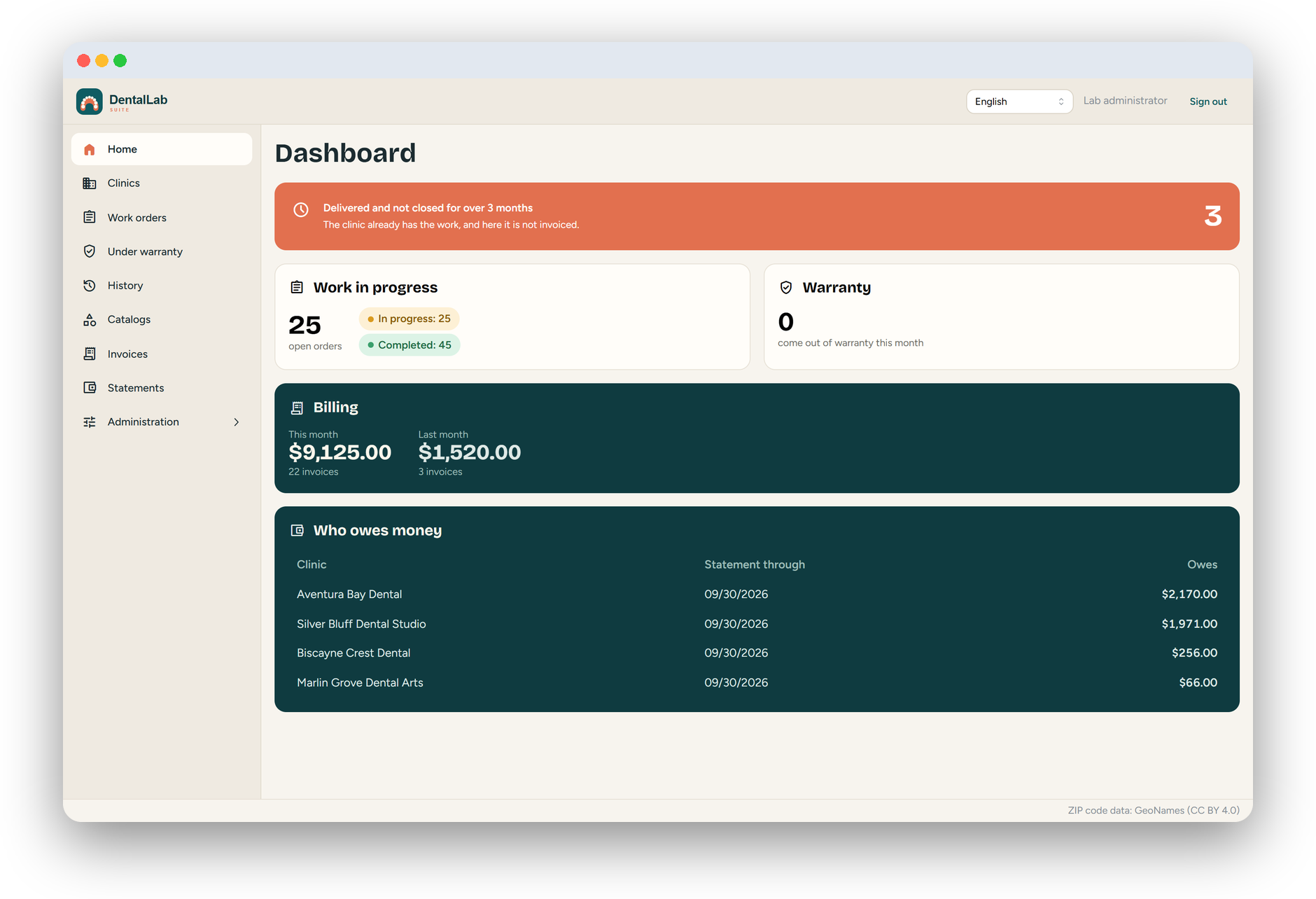Click this month's billing total $9,125.00
This screenshot has width=1316, height=899.
(x=340, y=452)
